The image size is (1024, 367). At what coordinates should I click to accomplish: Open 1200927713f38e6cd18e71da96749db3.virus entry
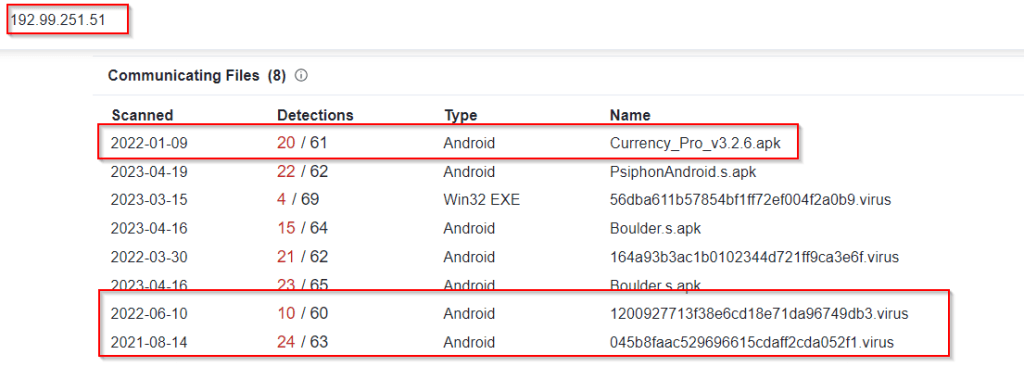[759, 314]
